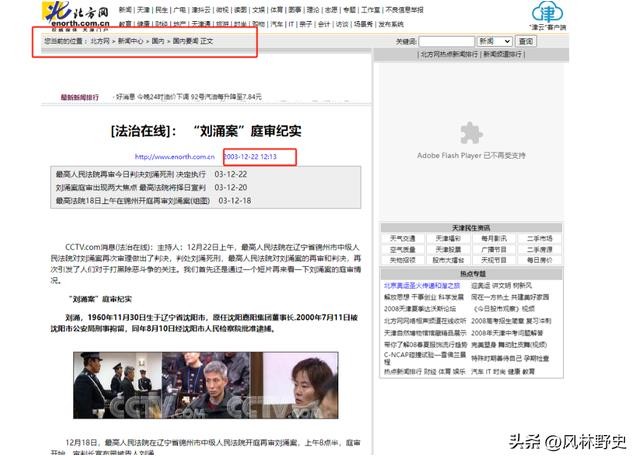Select 天气交通 in 天津民生资讯
The height and width of the screenshot is (456, 640).
[x=401, y=239]
